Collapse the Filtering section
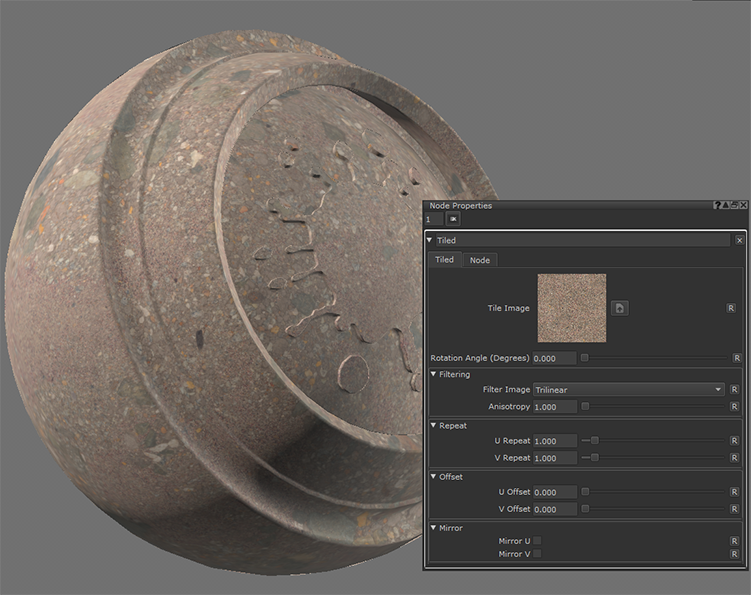751x595 pixels. (x=434, y=375)
